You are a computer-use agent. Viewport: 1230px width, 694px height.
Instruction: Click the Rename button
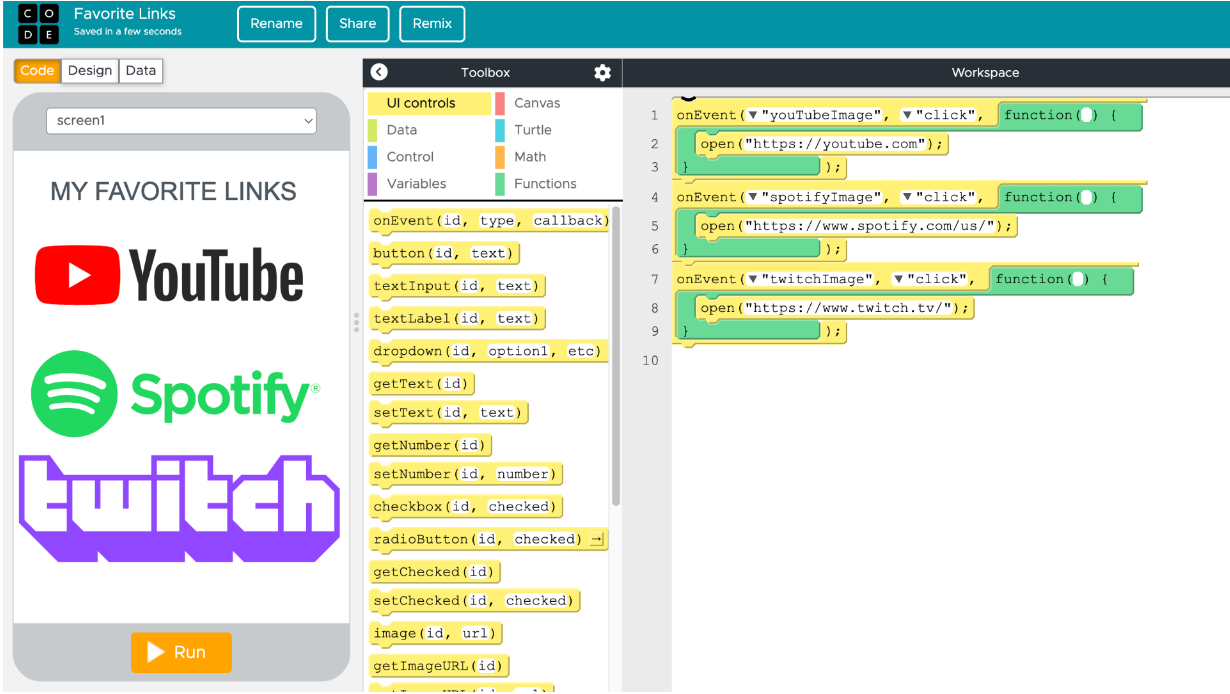[x=277, y=24]
